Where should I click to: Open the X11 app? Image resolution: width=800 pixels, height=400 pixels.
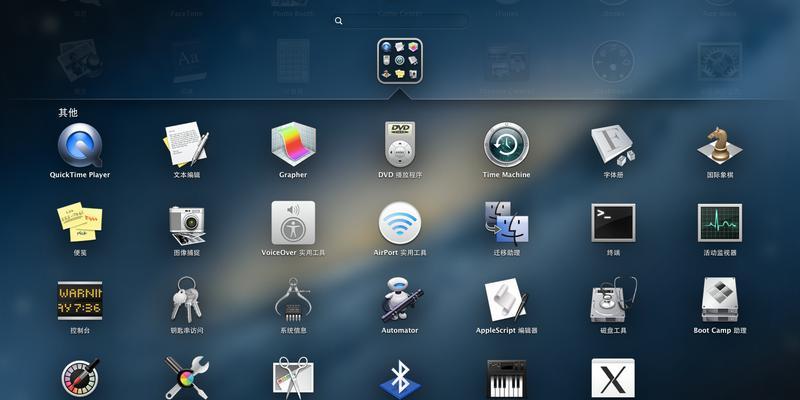(613, 379)
